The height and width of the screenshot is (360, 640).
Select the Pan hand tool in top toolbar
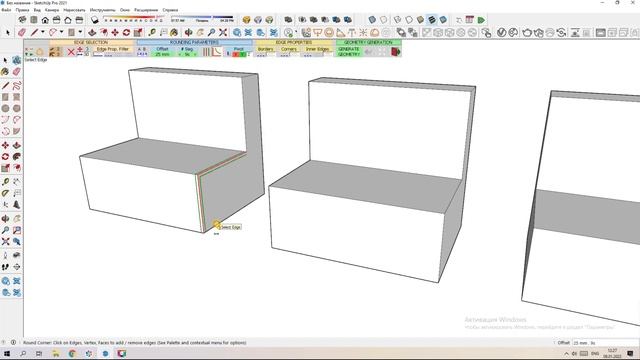[200, 32]
